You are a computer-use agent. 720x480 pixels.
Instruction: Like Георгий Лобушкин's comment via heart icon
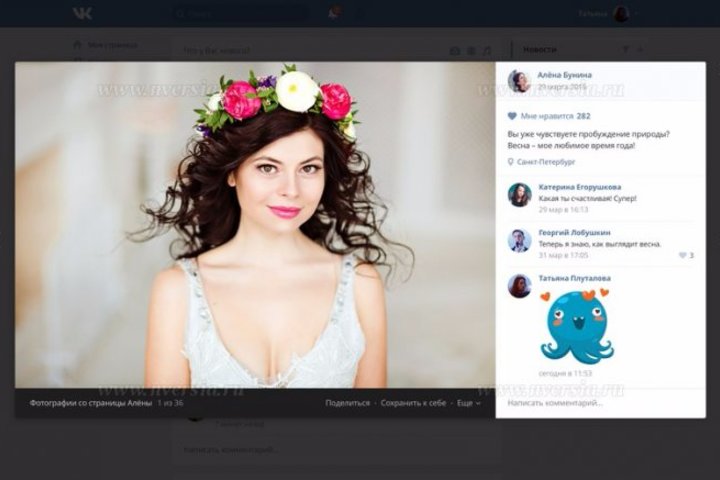click(683, 255)
